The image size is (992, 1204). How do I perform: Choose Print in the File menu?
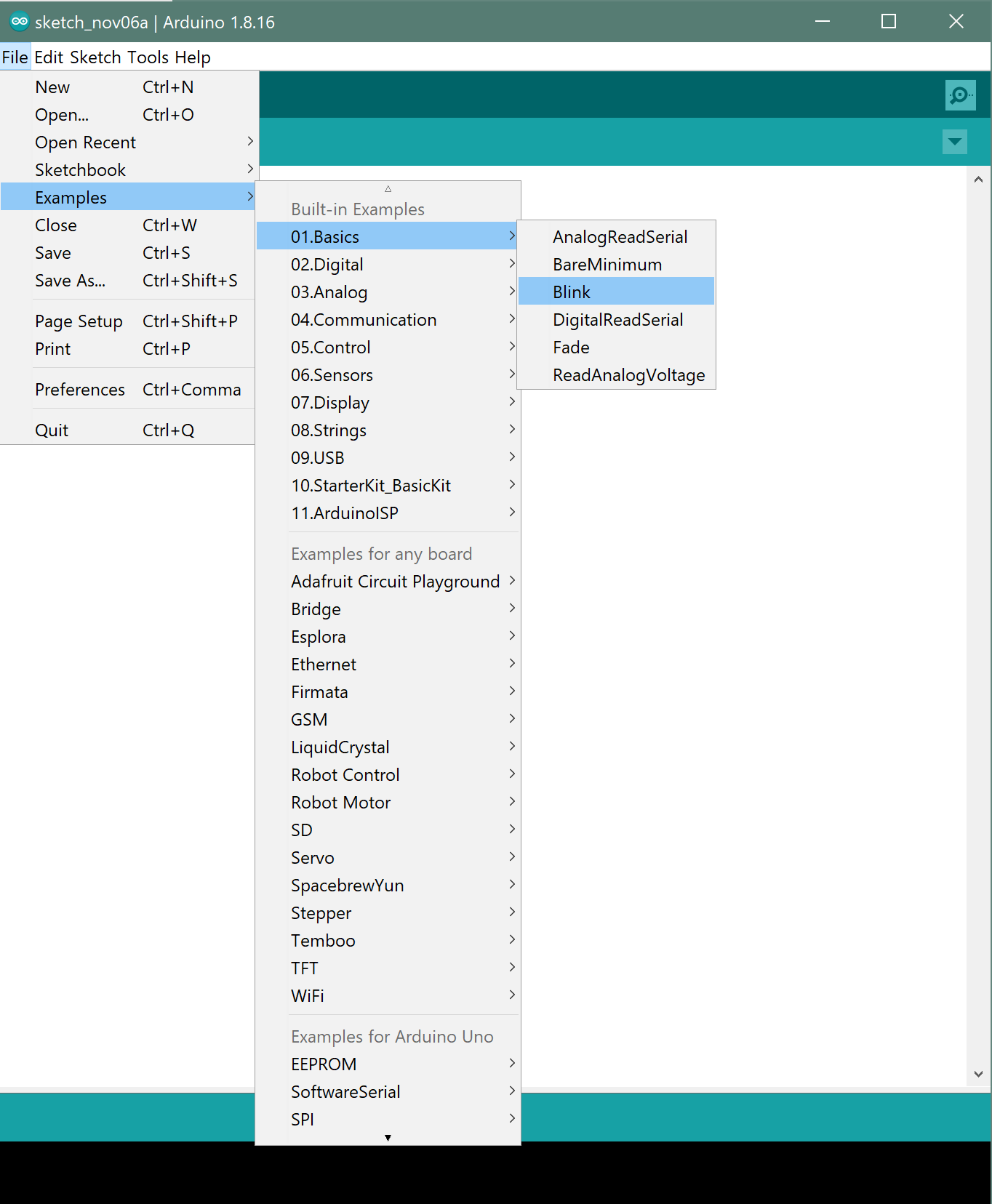click(128, 349)
